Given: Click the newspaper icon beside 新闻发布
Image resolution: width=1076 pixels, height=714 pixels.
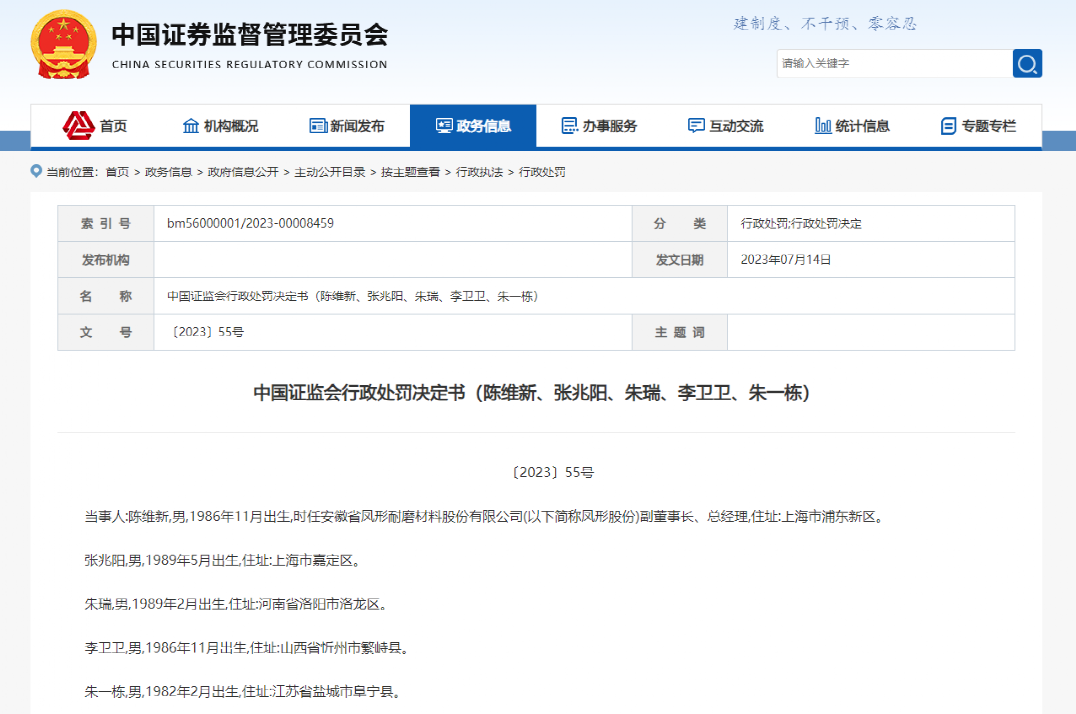Looking at the screenshot, I should [317, 125].
